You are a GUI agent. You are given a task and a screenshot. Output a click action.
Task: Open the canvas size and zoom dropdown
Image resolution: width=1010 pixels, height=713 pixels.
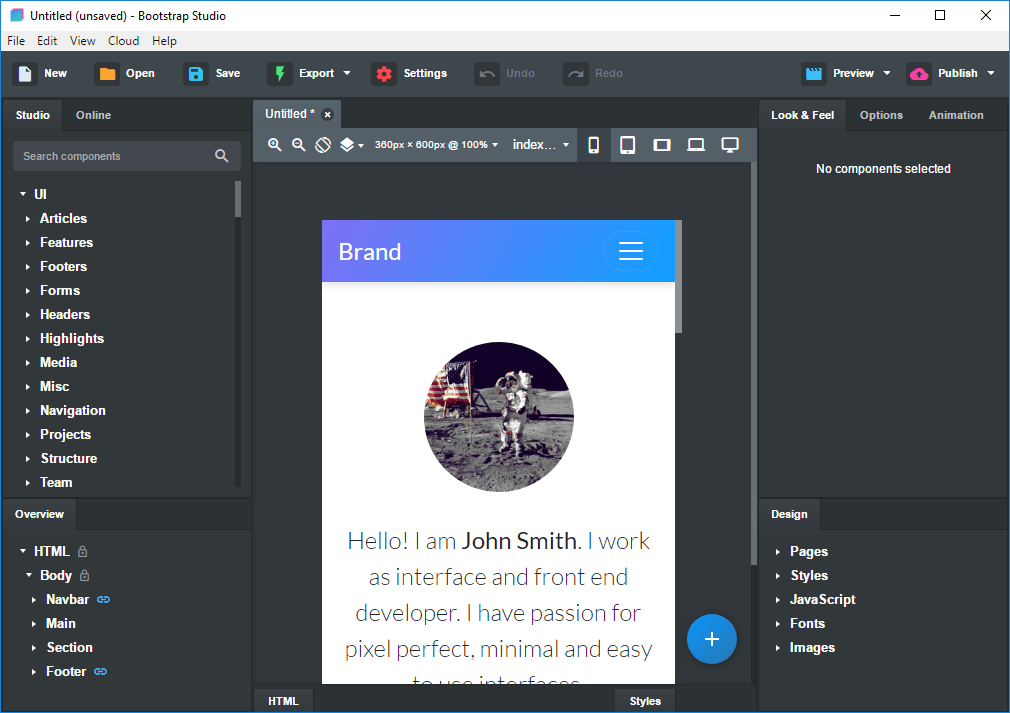pos(437,145)
